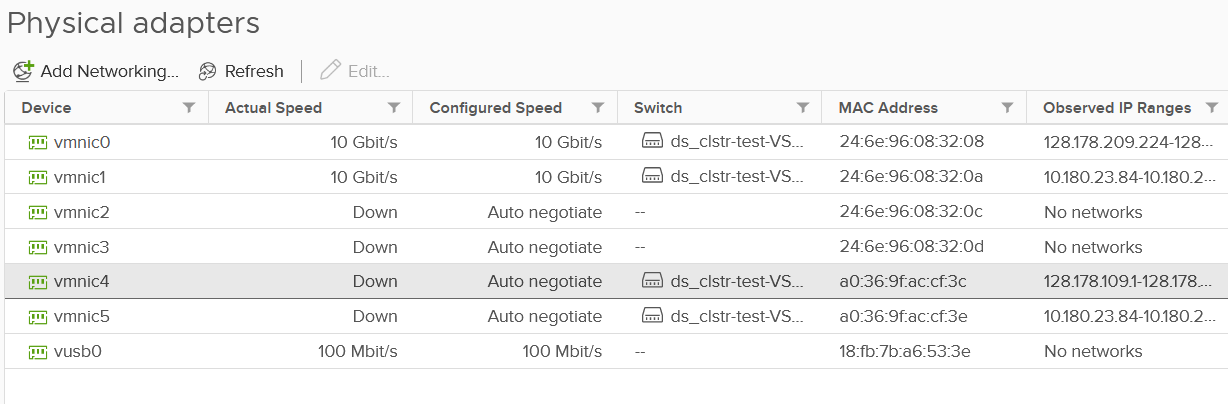This screenshot has width=1228, height=404.
Task: Click the switch icon in vmnic1 row
Action: point(651,177)
